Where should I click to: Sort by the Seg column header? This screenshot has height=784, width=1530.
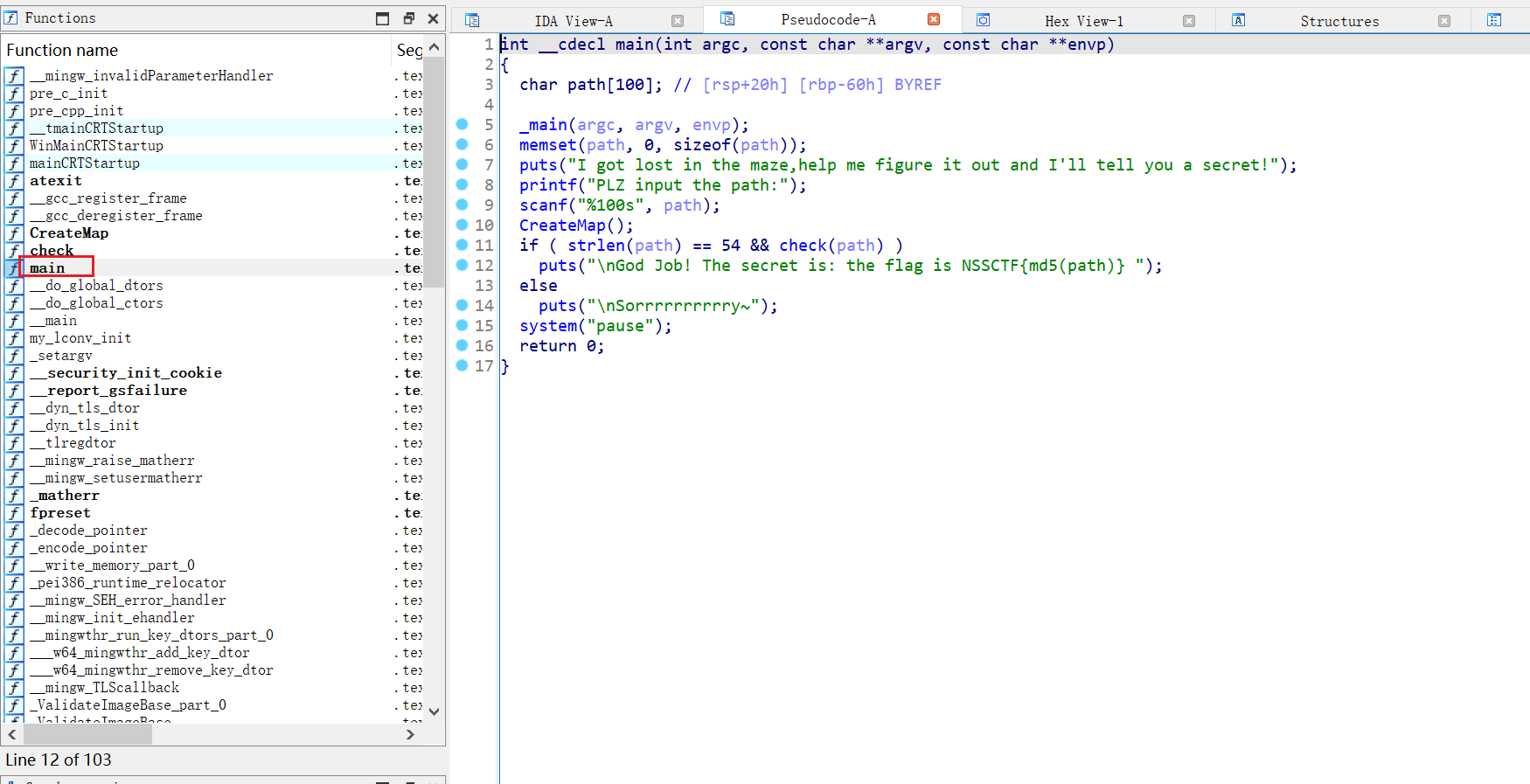click(x=408, y=50)
